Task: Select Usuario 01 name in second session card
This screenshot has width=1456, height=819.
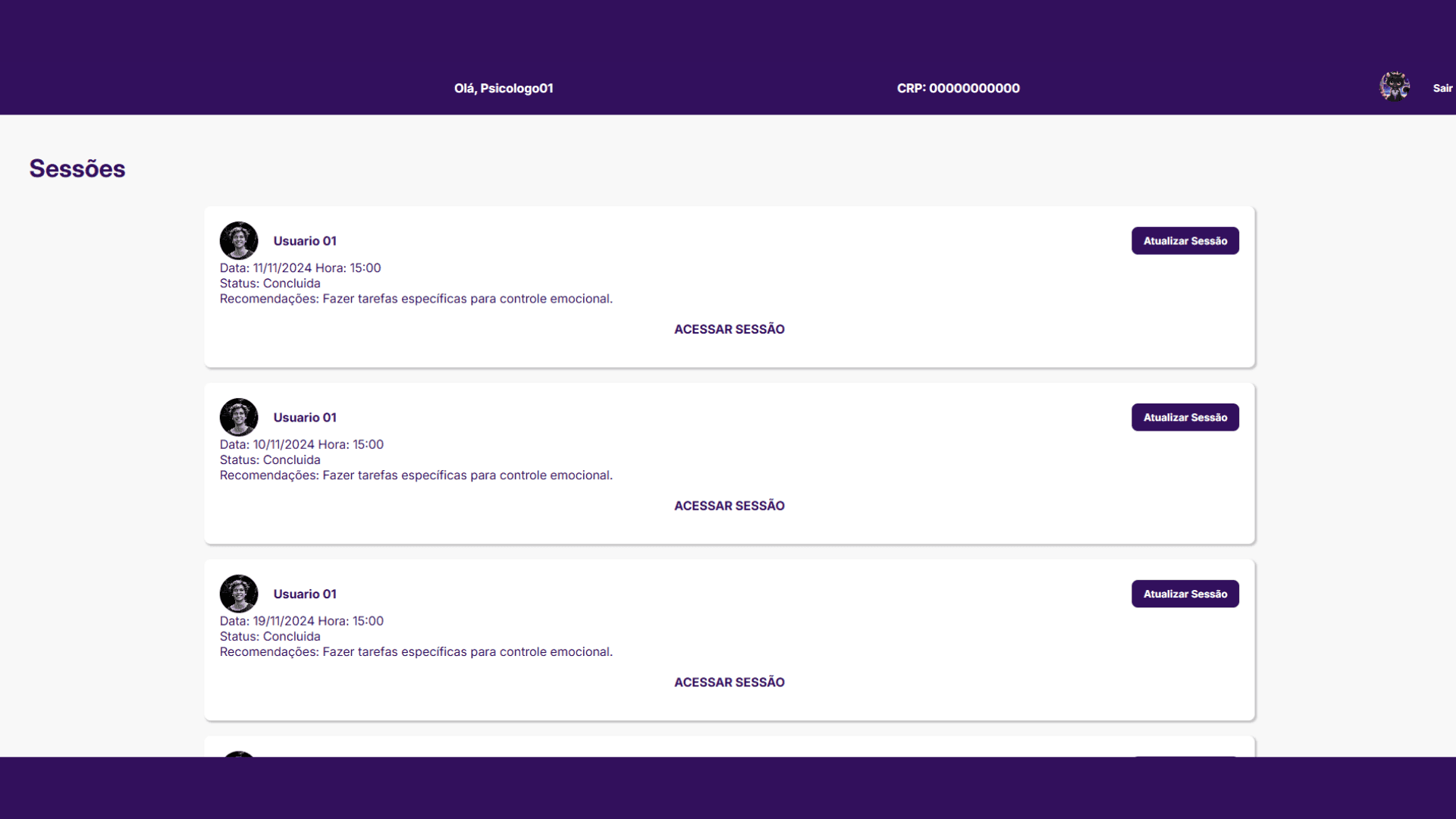Action: point(305,418)
